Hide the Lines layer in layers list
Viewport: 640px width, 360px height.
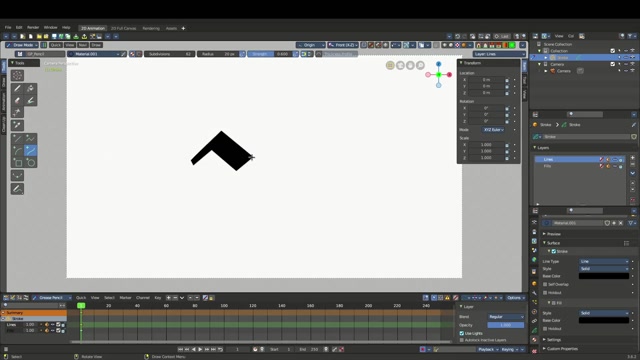pos(615,160)
